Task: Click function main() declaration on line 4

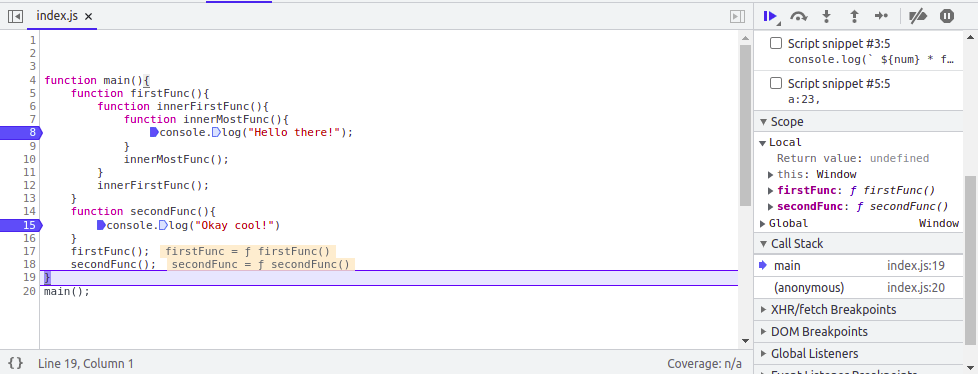Action: point(97,80)
